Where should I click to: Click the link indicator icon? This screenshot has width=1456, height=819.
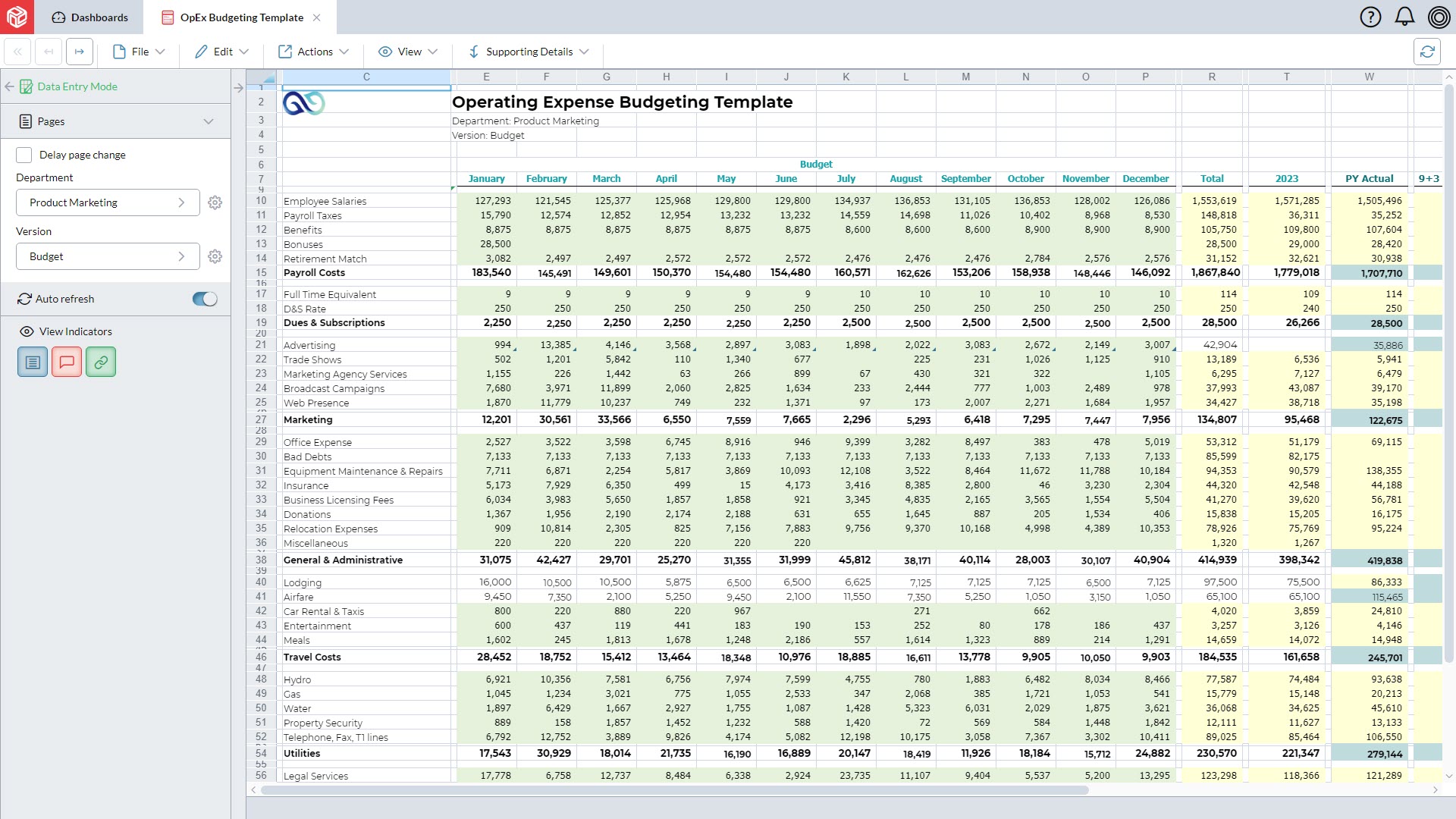(101, 362)
